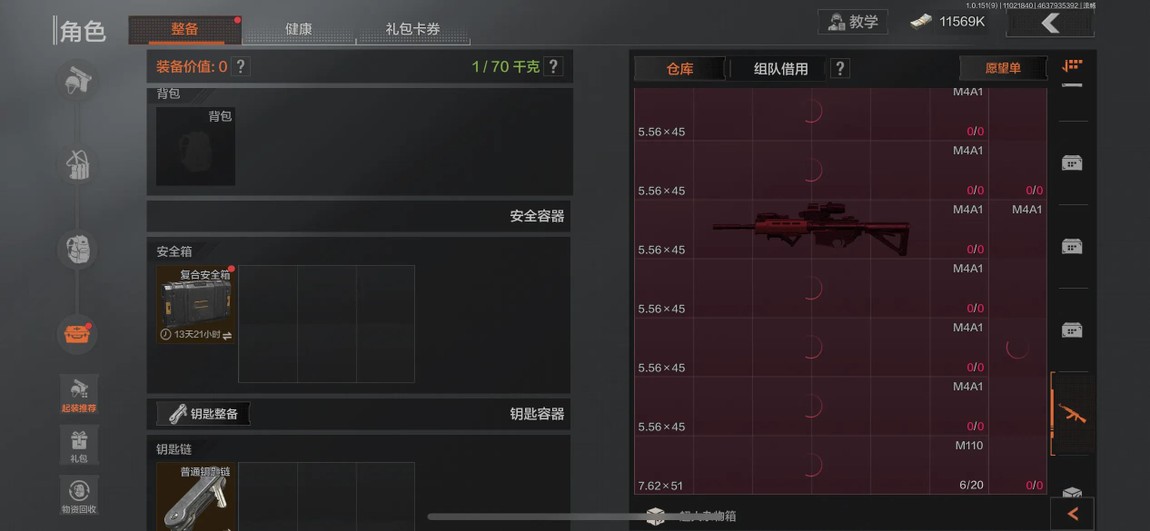Click the sort icon above warehouse sidebar

tap(1072, 66)
